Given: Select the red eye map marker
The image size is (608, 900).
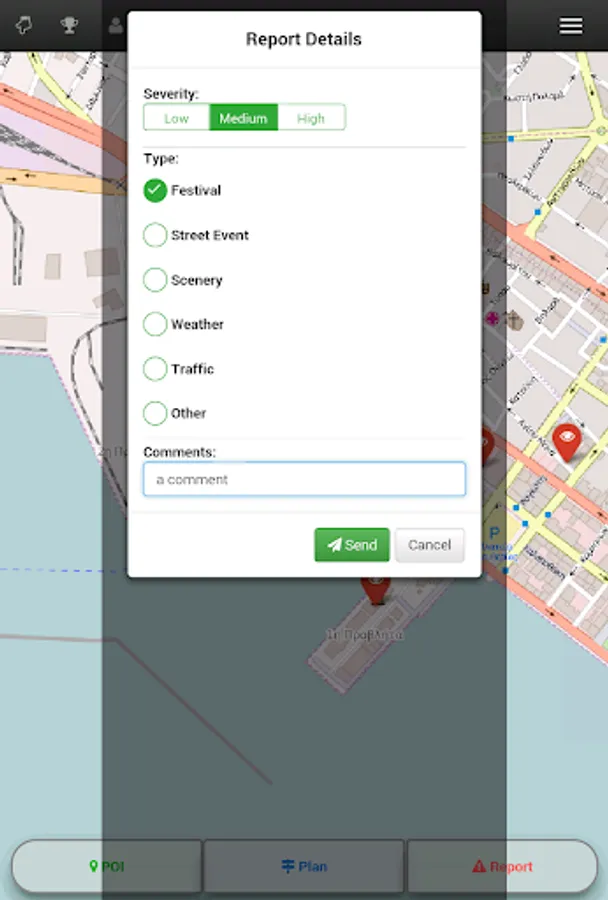Looking at the screenshot, I should 567,442.
